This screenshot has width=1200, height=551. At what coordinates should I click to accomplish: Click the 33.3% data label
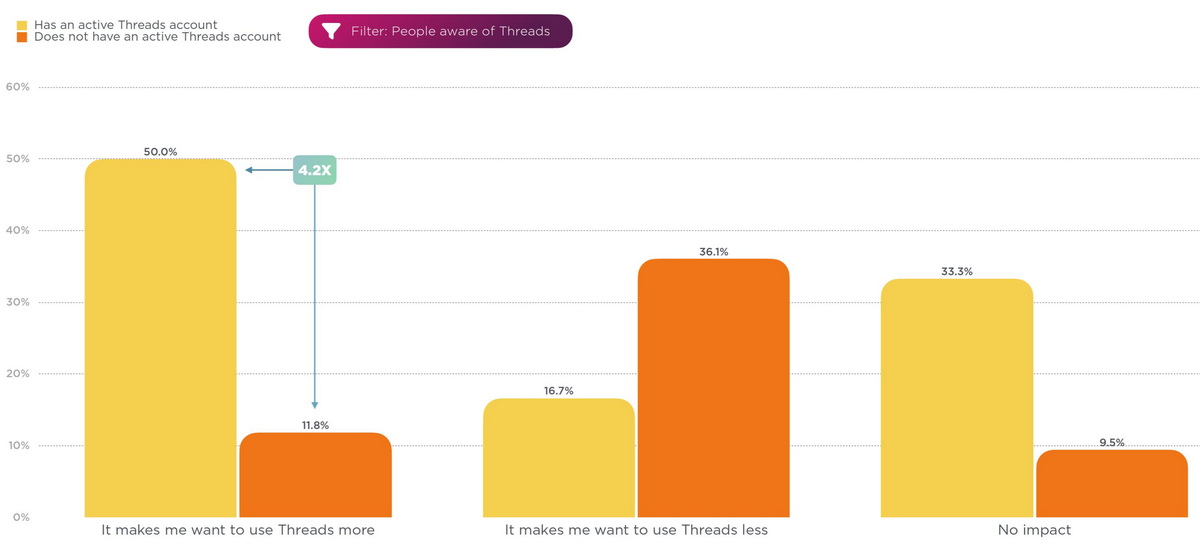[x=956, y=272]
